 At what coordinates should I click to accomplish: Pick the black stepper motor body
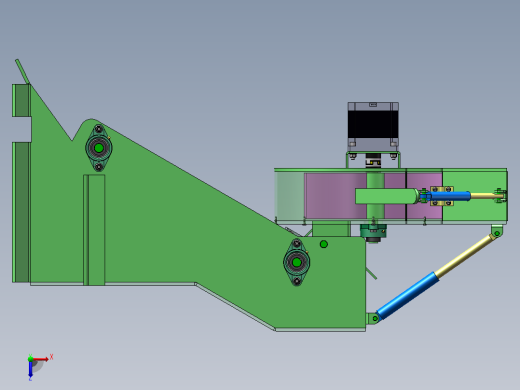pos(373,124)
